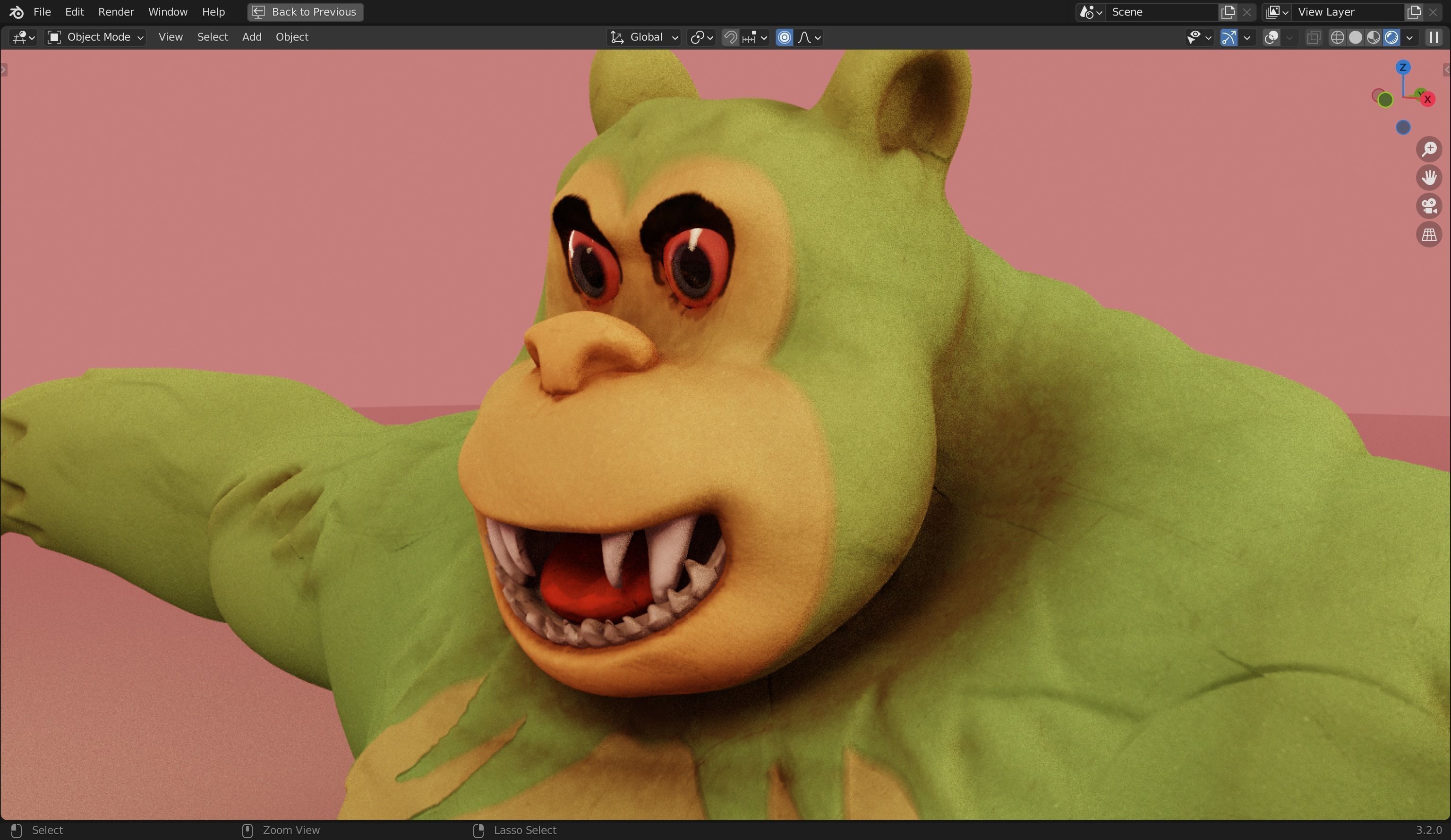Switch to material preview shading
Image resolution: width=1451 pixels, height=840 pixels.
[1373, 37]
